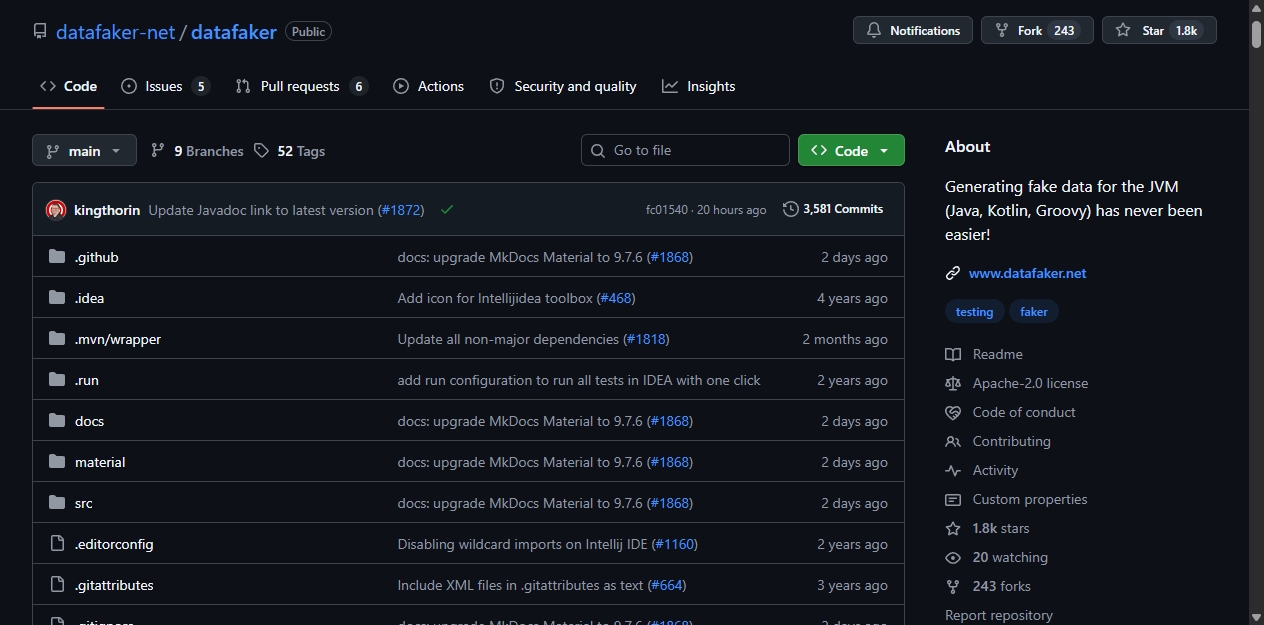
Task: Open the src folder
Action: [x=84, y=503]
